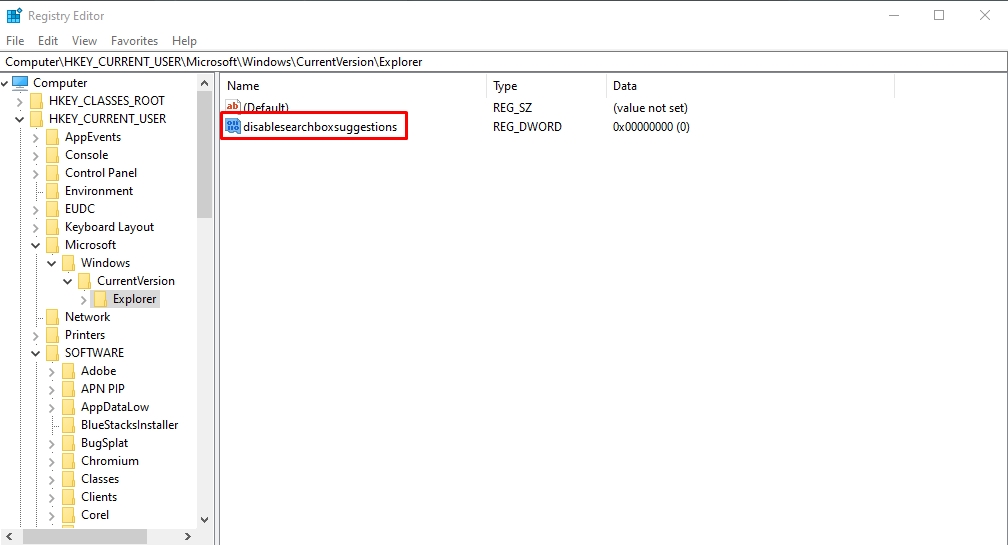
Task: Open the Favorites menu
Action: [x=134, y=40]
